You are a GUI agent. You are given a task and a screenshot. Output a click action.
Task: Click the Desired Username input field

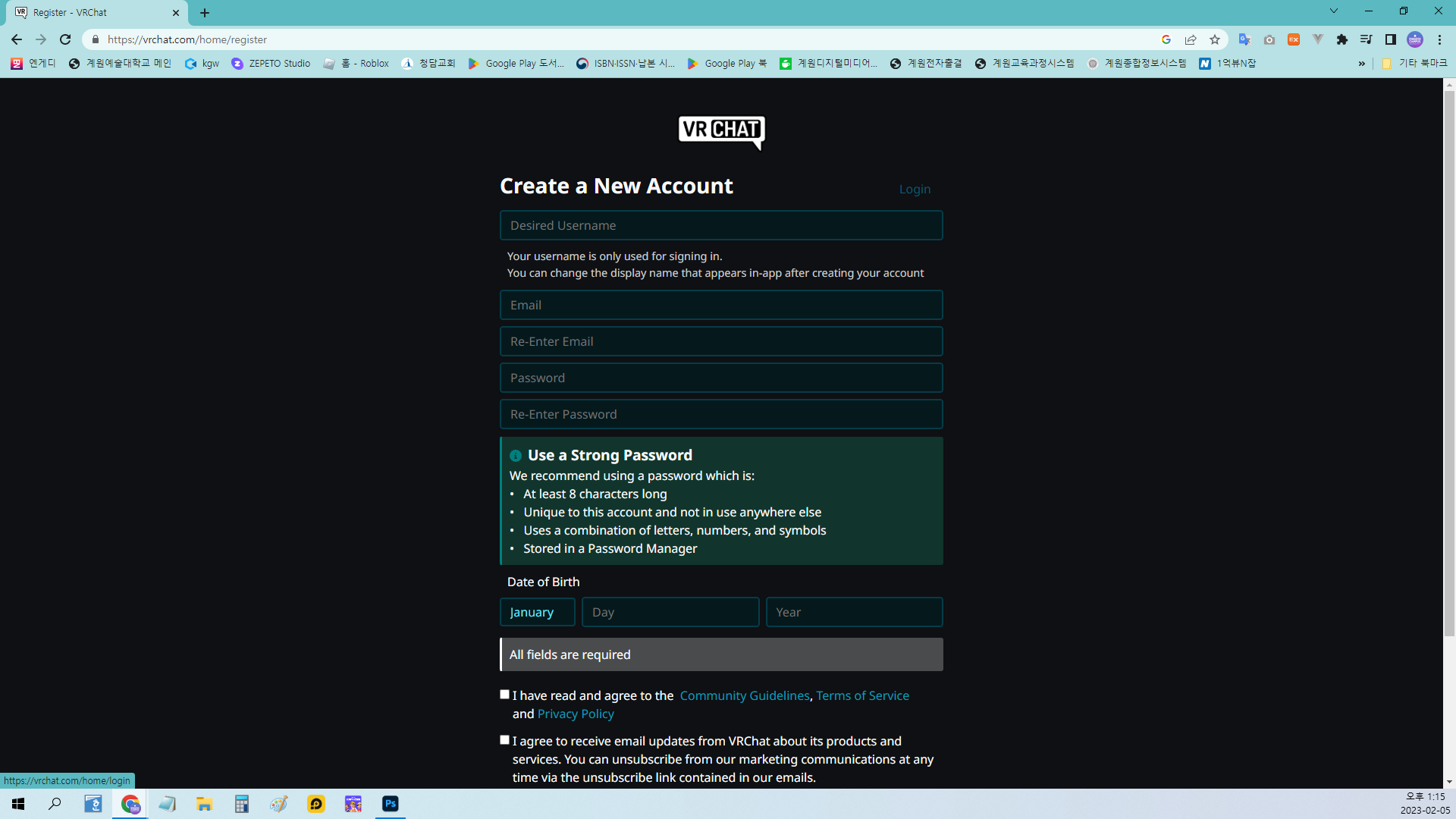[x=721, y=225]
